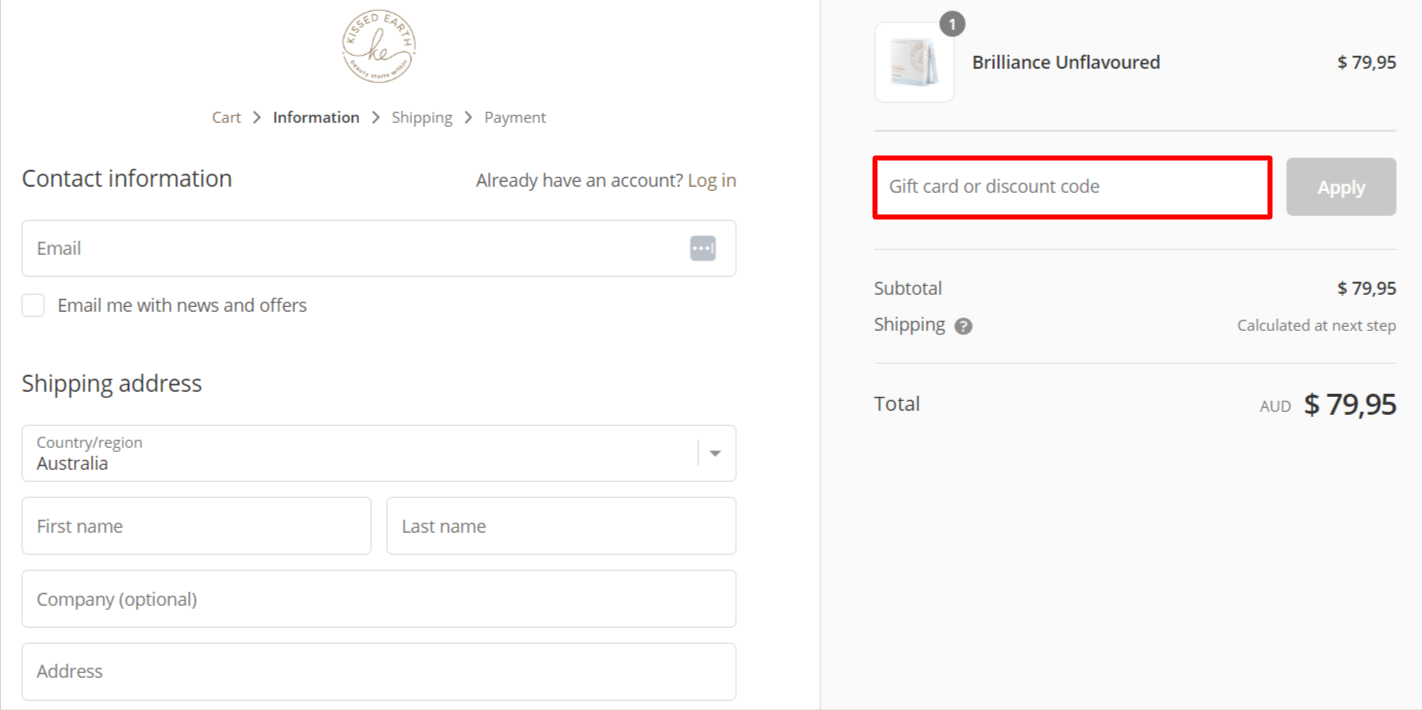The height and width of the screenshot is (710, 1422).
Task: Focus the Gift card or discount code field
Action: click(x=1072, y=187)
